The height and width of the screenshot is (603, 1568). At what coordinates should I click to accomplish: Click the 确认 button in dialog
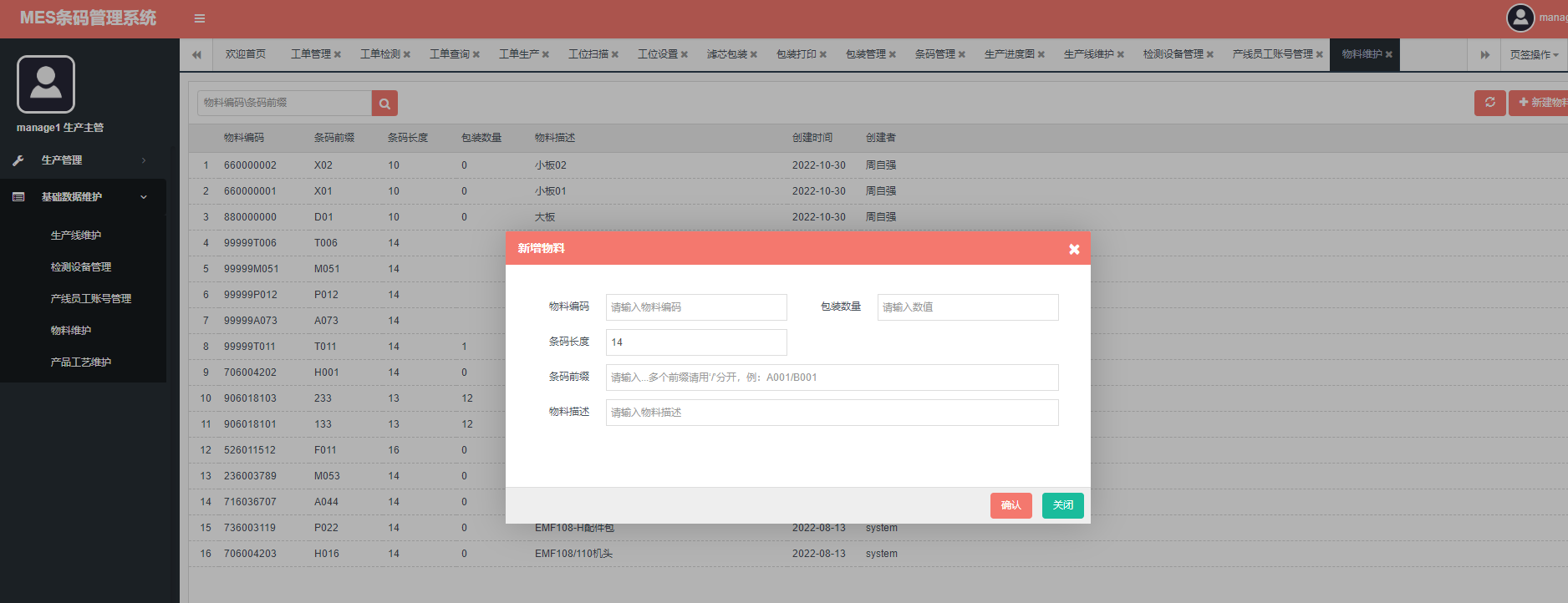1011,505
